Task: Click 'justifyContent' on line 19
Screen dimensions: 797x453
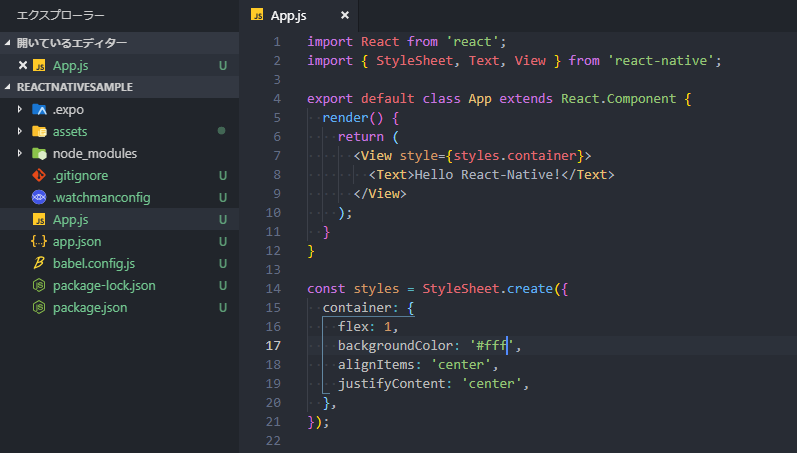Action: (391, 384)
